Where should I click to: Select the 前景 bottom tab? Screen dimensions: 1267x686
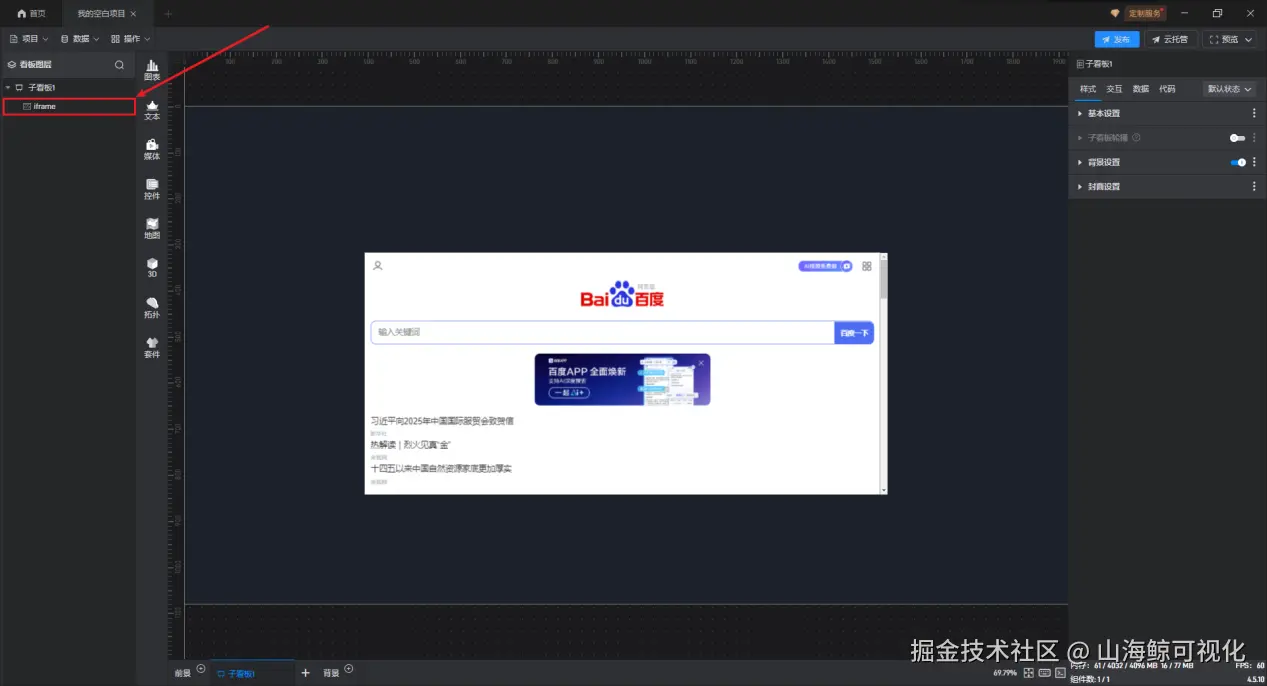click(182, 674)
